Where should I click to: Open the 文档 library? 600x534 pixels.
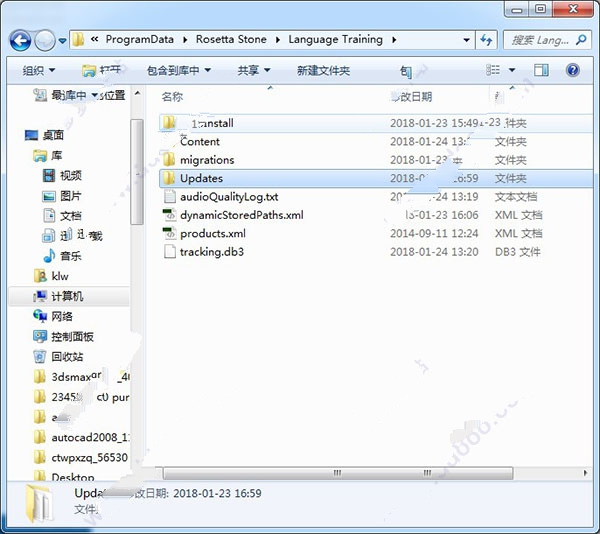click(x=62, y=216)
